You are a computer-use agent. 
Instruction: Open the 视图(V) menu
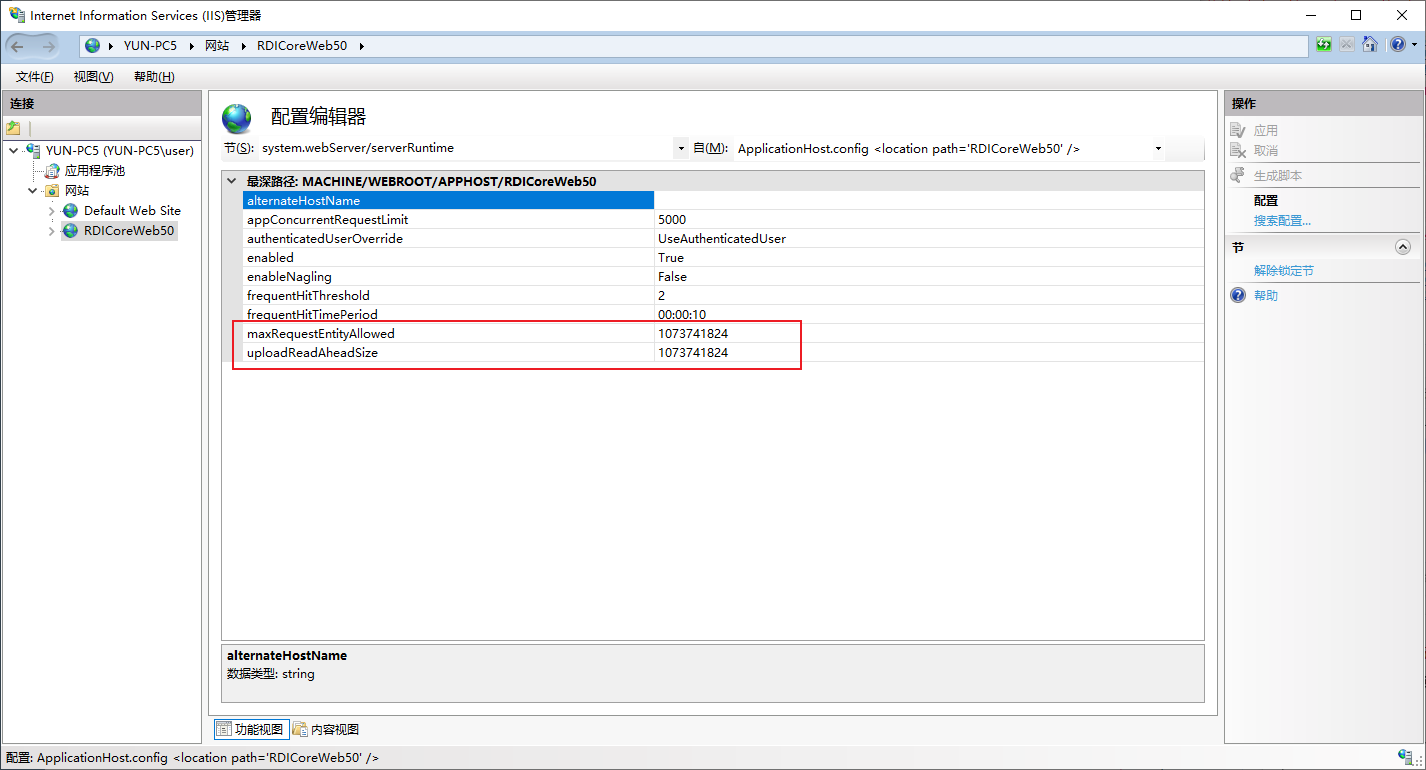93,77
